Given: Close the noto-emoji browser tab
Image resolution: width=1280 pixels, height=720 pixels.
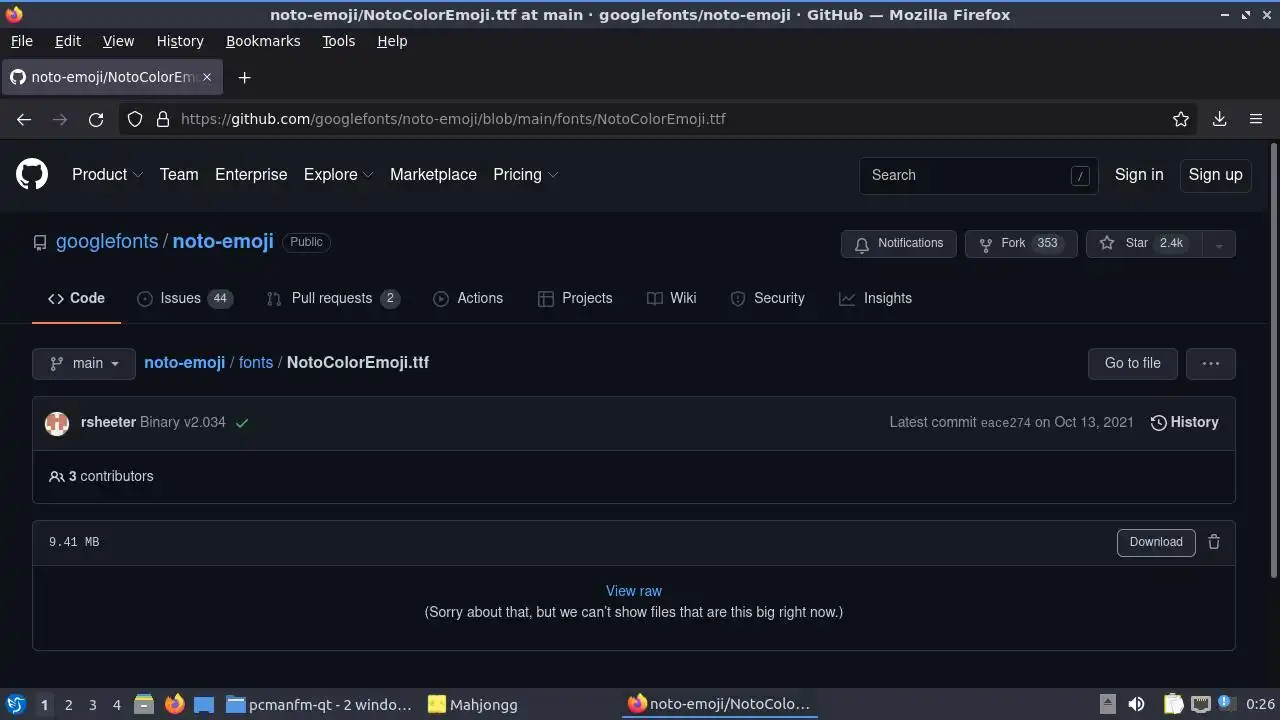Looking at the screenshot, I should coord(207,77).
